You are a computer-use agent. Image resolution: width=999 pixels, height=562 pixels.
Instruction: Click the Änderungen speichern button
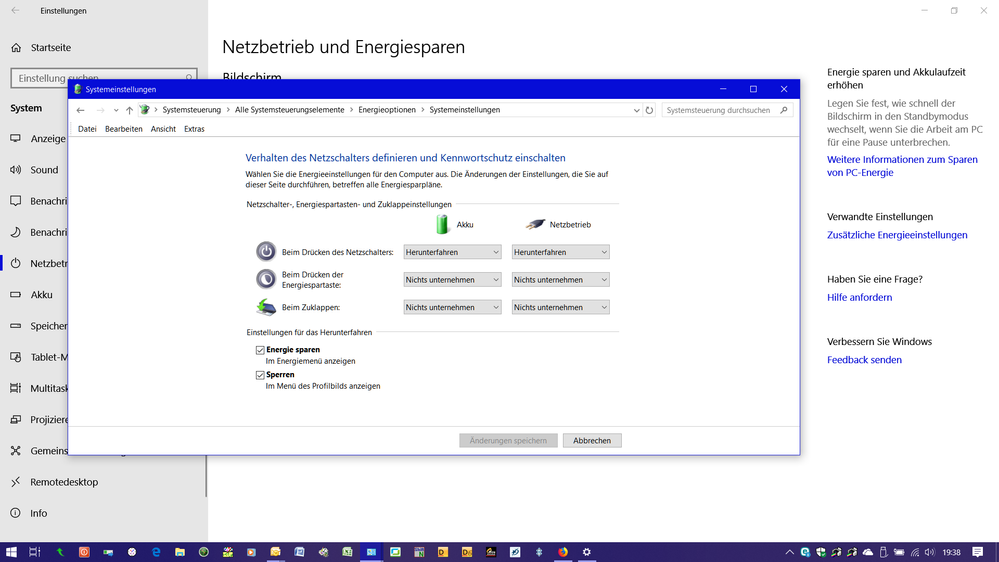pos(508,440)
